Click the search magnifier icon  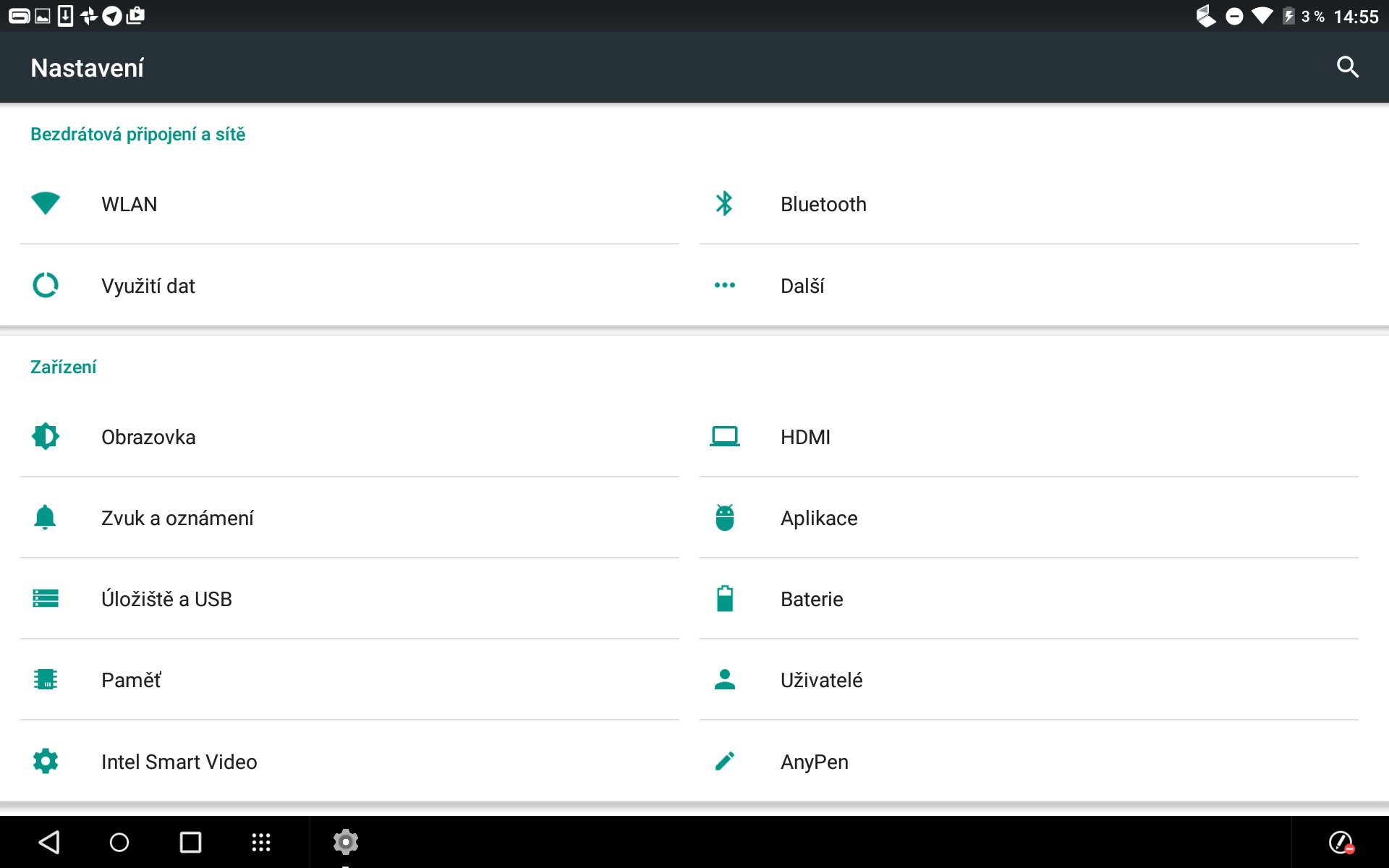tap(1347, 67)
